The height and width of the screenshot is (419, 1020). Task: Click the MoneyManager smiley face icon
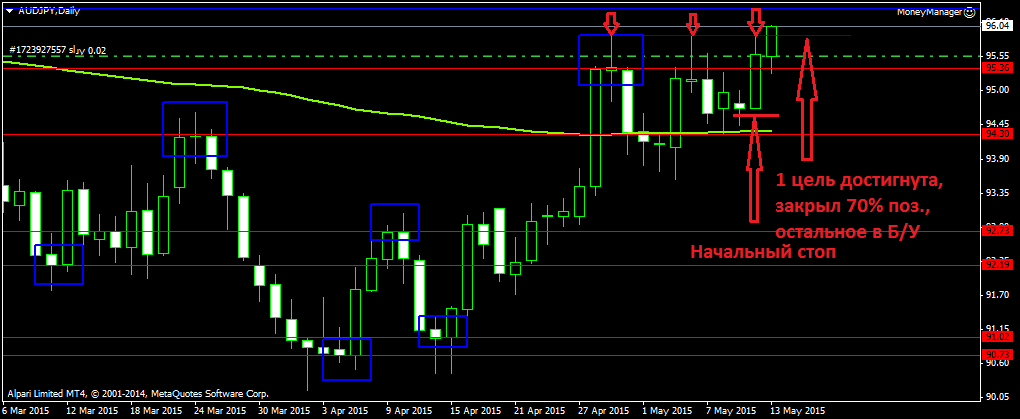(x=969, y=12)
